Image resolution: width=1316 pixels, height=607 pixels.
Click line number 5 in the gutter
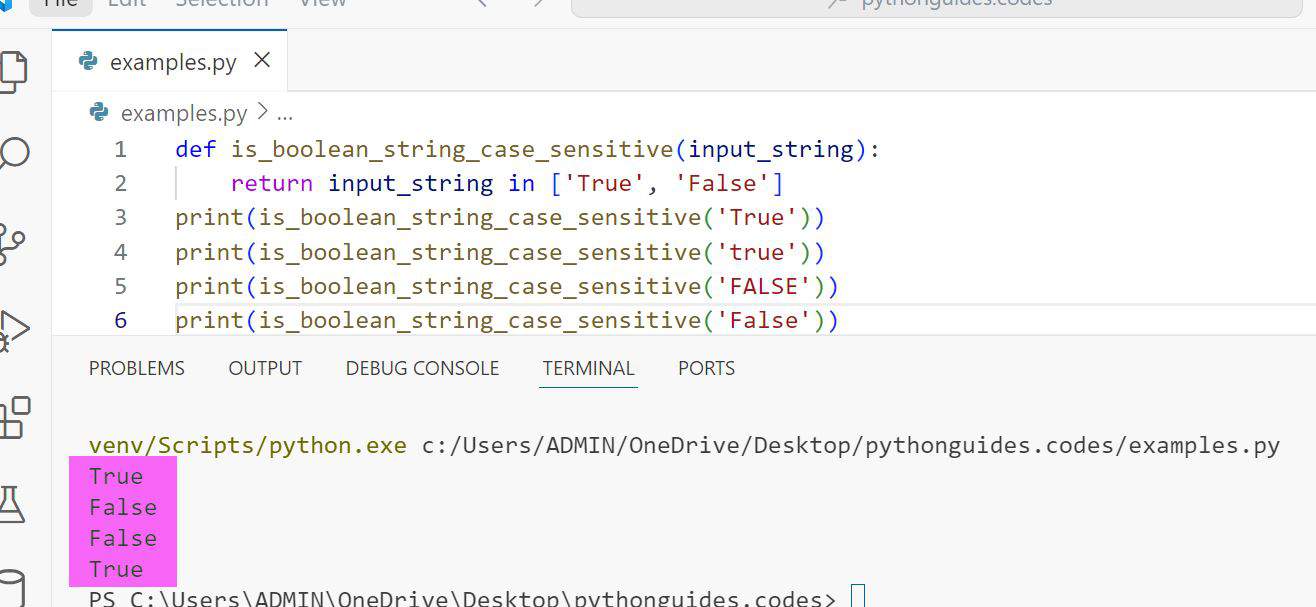(x=120, y=286)
